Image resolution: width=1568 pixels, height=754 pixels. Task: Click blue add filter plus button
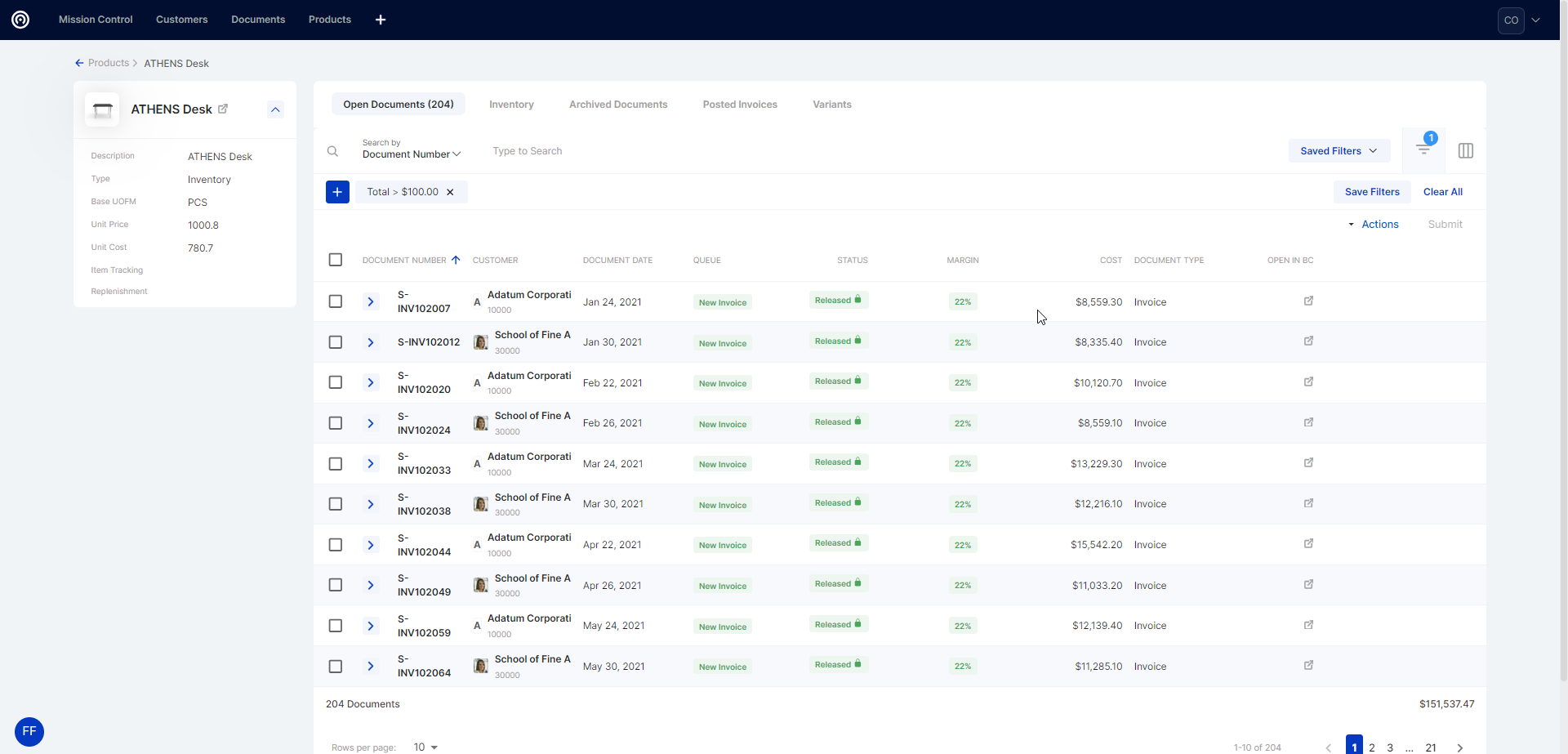point(337,192)
